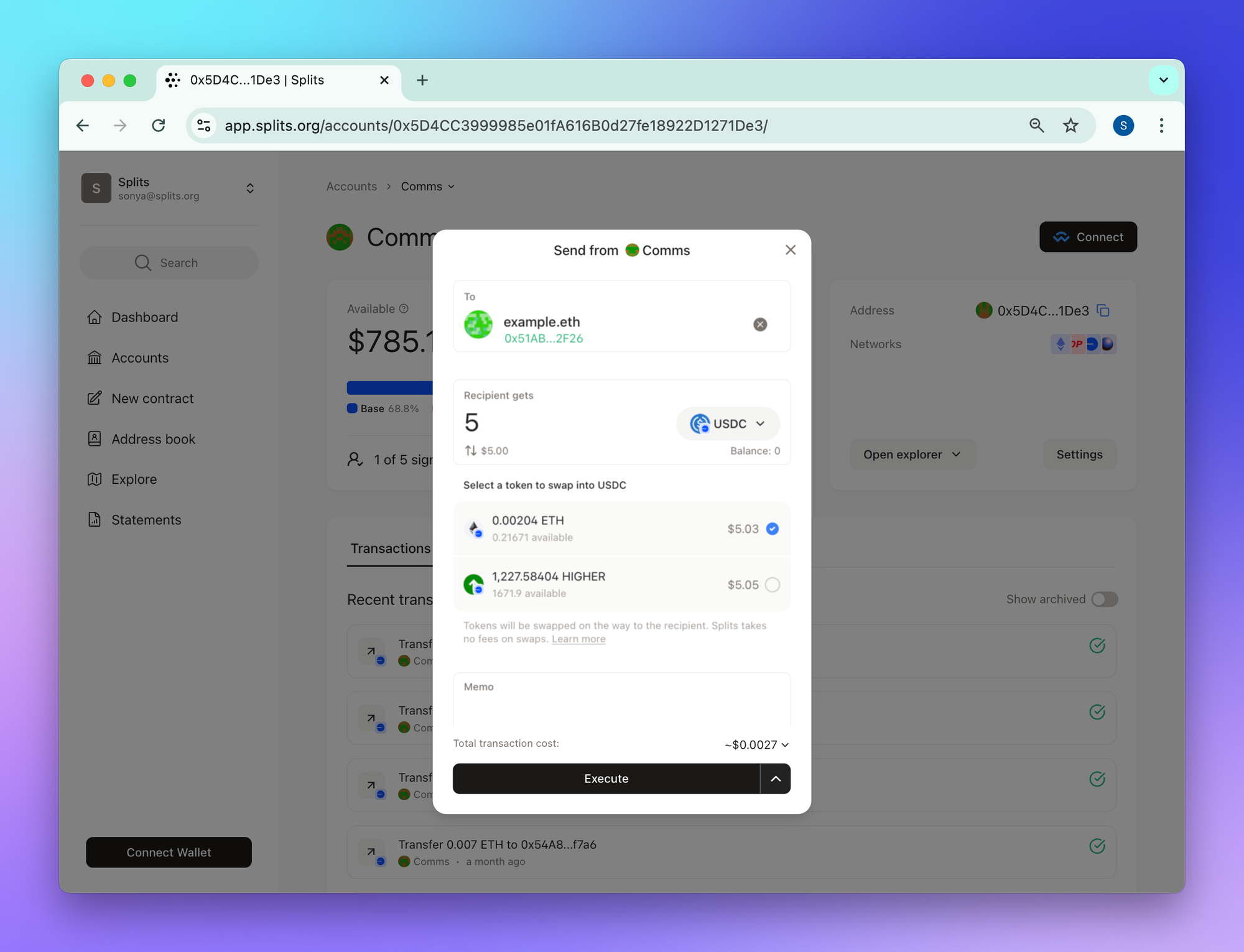This screenshot has height=952, width=1244.
Task: Click the Dashboard home icon
Action: coord(95,317)
